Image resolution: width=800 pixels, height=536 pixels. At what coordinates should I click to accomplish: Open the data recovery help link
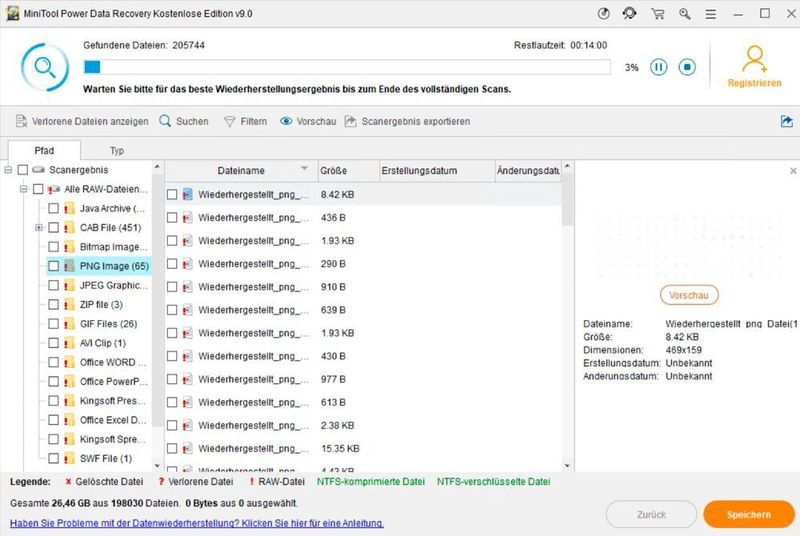[196, 523]
